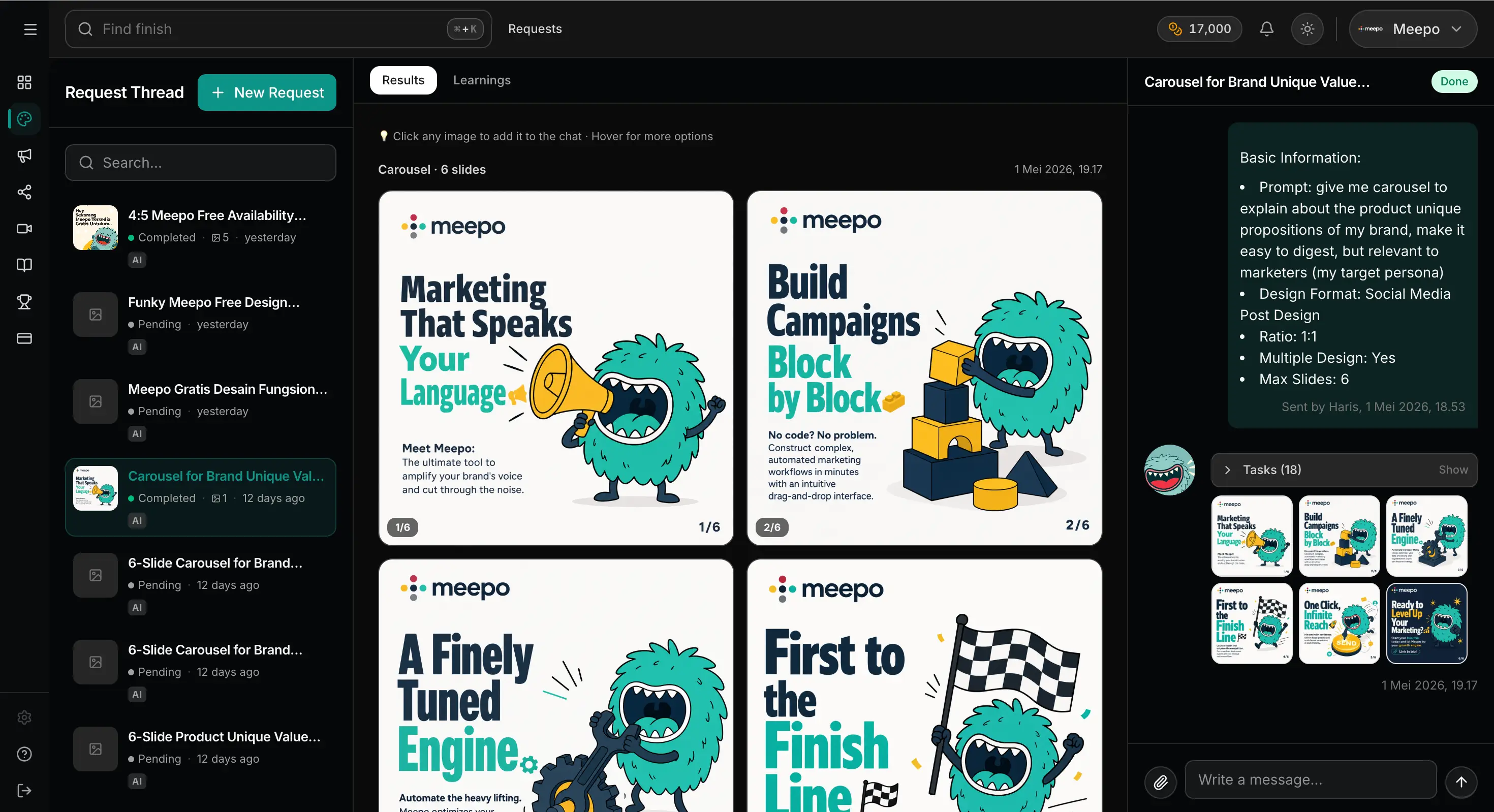Open chat thumbnail A Finely Tuned Engine

click(x=1427, y=536)
